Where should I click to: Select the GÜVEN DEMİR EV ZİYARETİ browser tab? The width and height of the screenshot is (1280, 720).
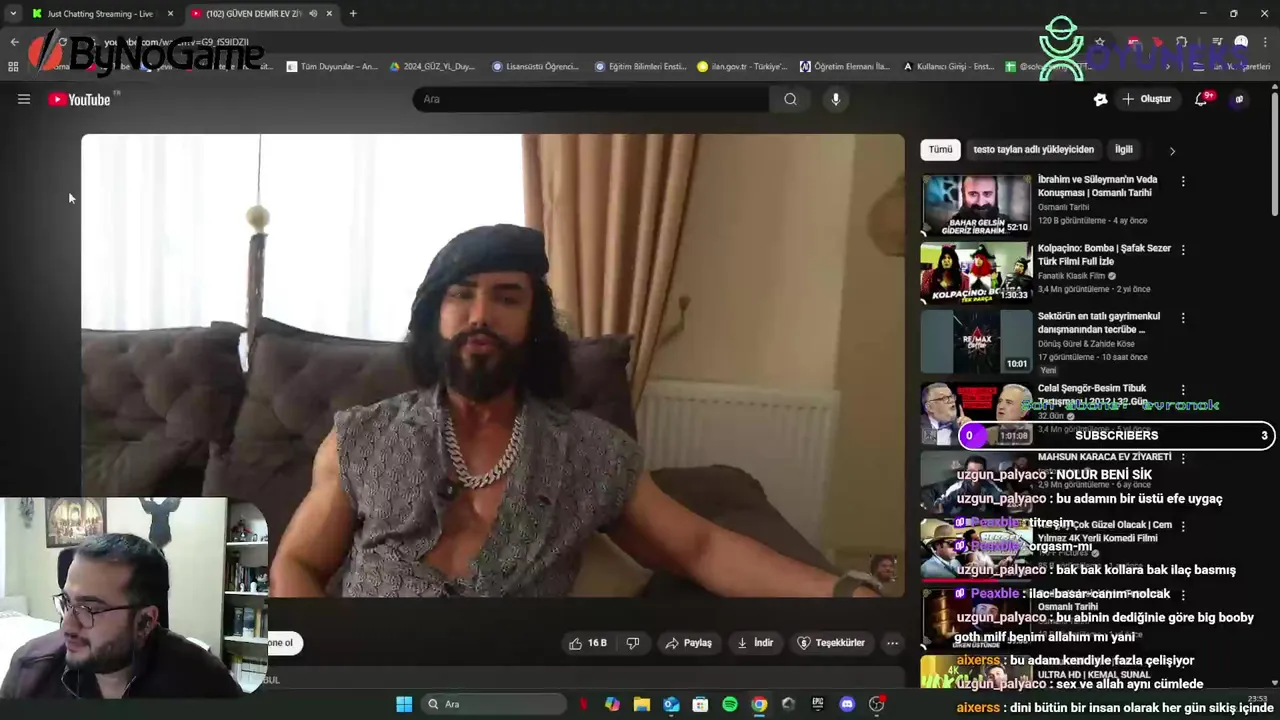coord(254,14)
